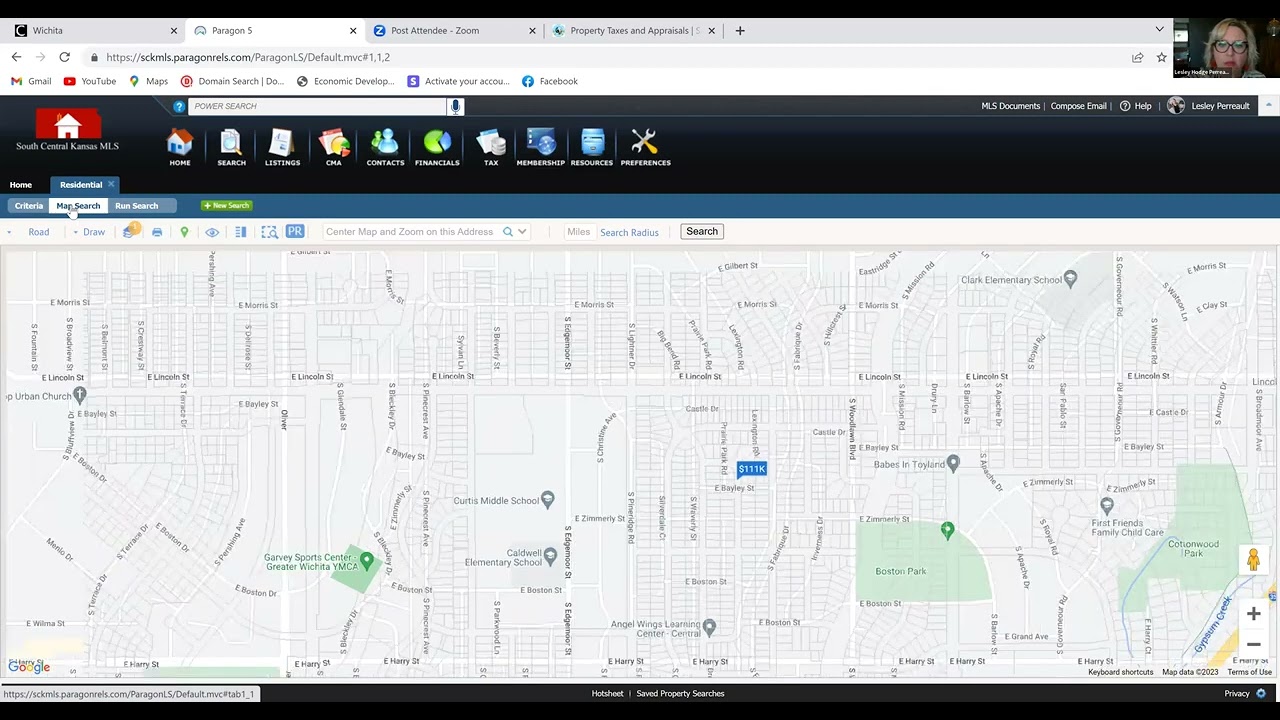The height and width of the screenshot is (720, 1280).
Task: Print the map with printer icon
Action: click(157, 232)
